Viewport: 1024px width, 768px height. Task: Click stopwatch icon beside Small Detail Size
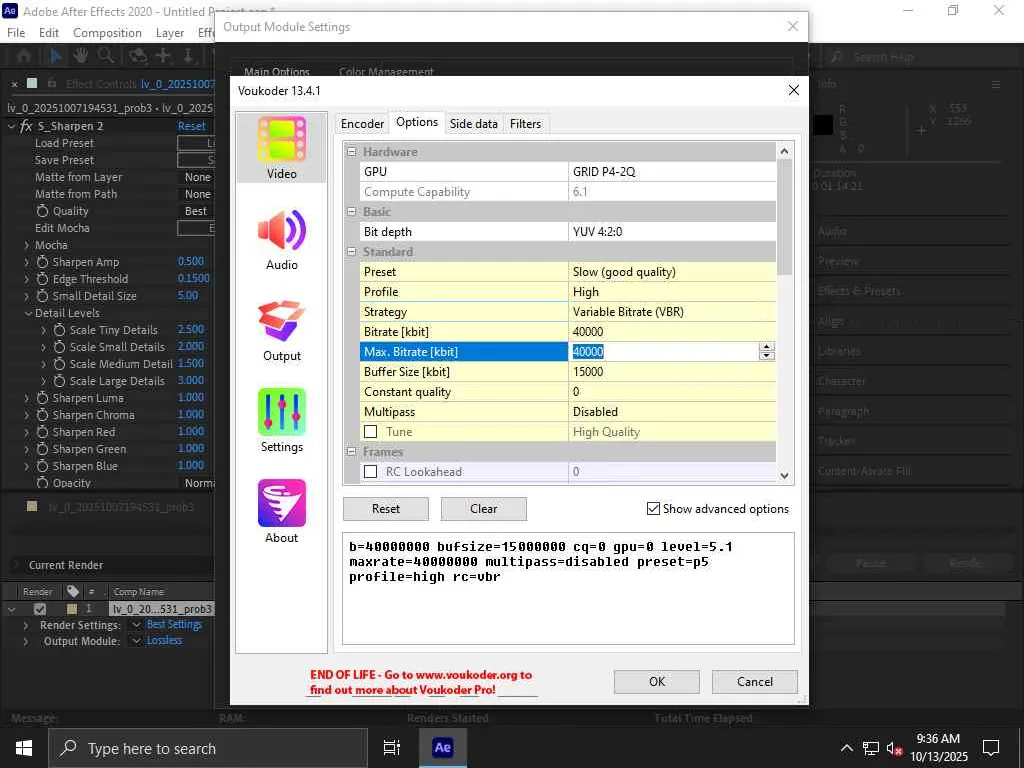click(42, 296)
